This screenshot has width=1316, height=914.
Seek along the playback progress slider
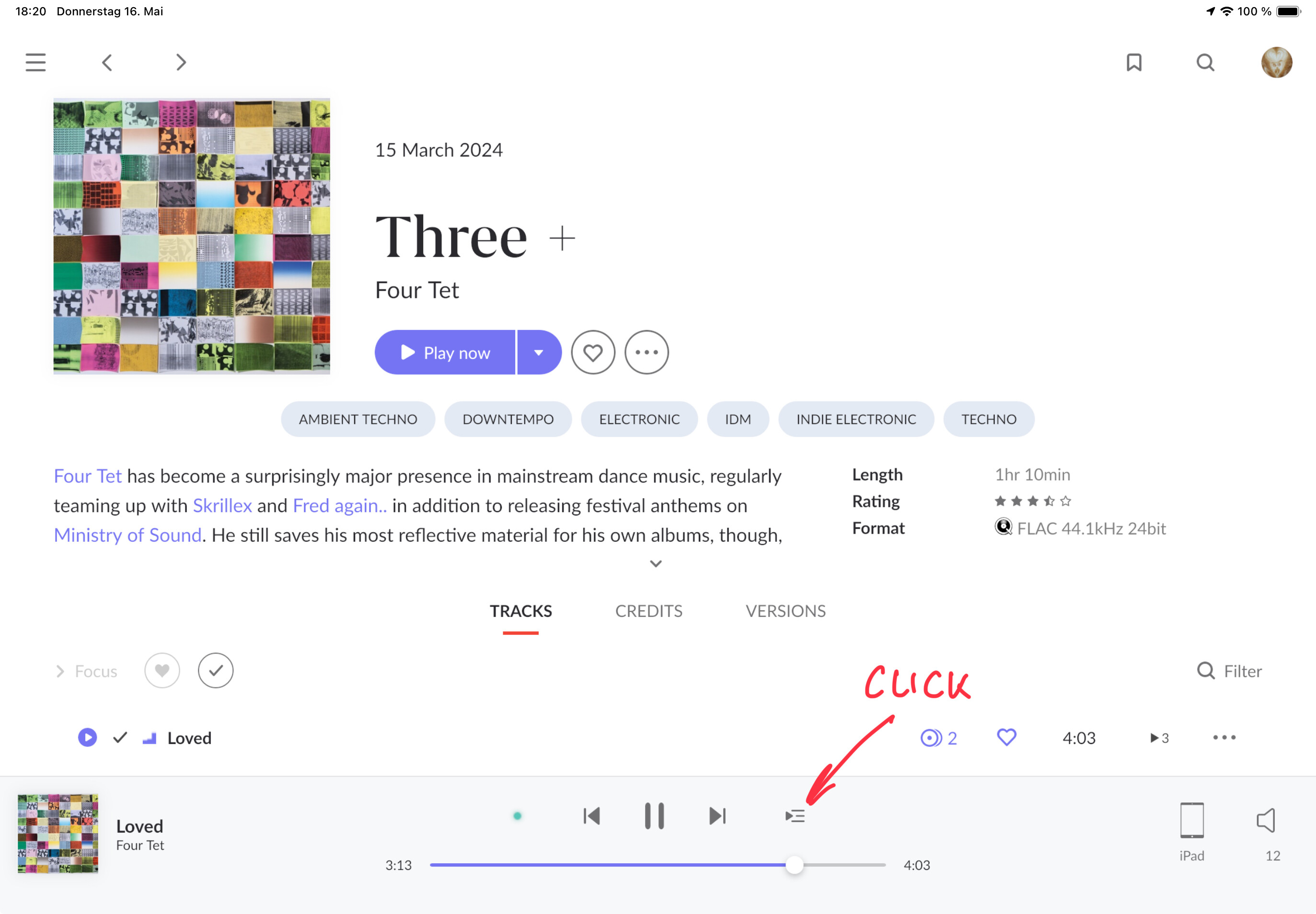coord(657,865)
